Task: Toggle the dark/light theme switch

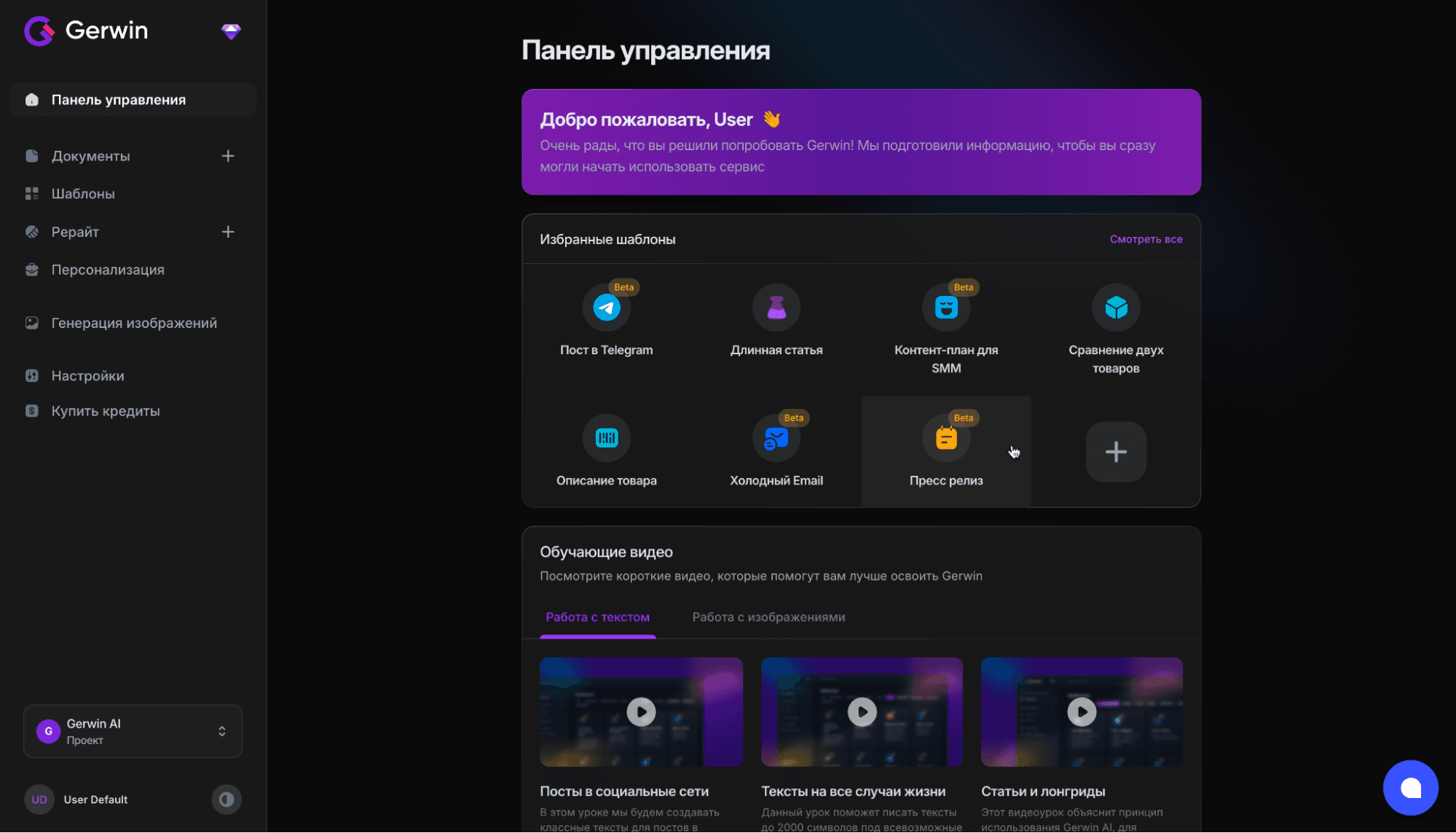Action: pos(227,799)
